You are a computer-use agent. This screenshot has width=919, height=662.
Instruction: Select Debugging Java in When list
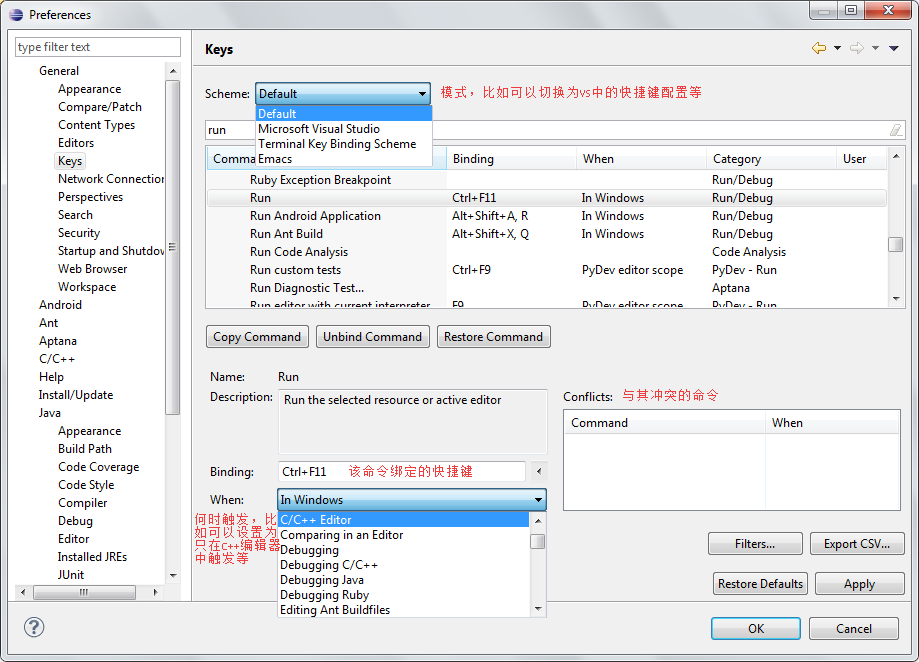click(322, 580)
